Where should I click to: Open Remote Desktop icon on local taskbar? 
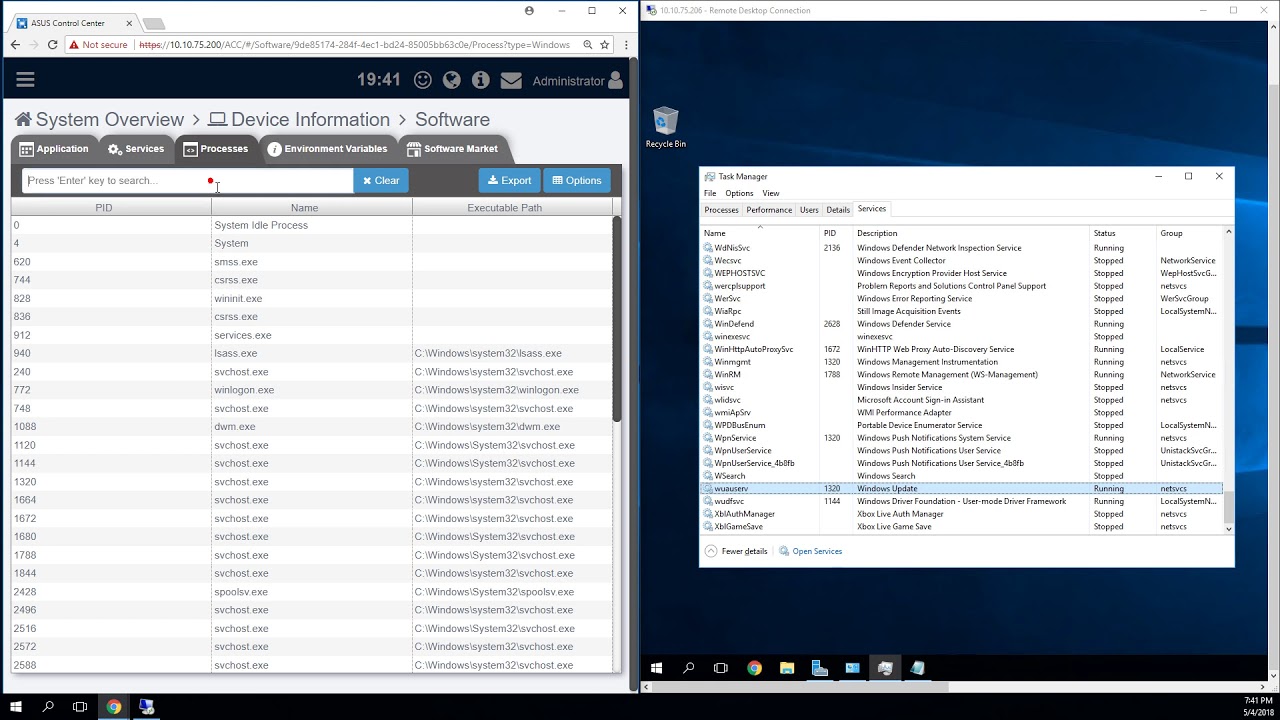coord(146,707)
